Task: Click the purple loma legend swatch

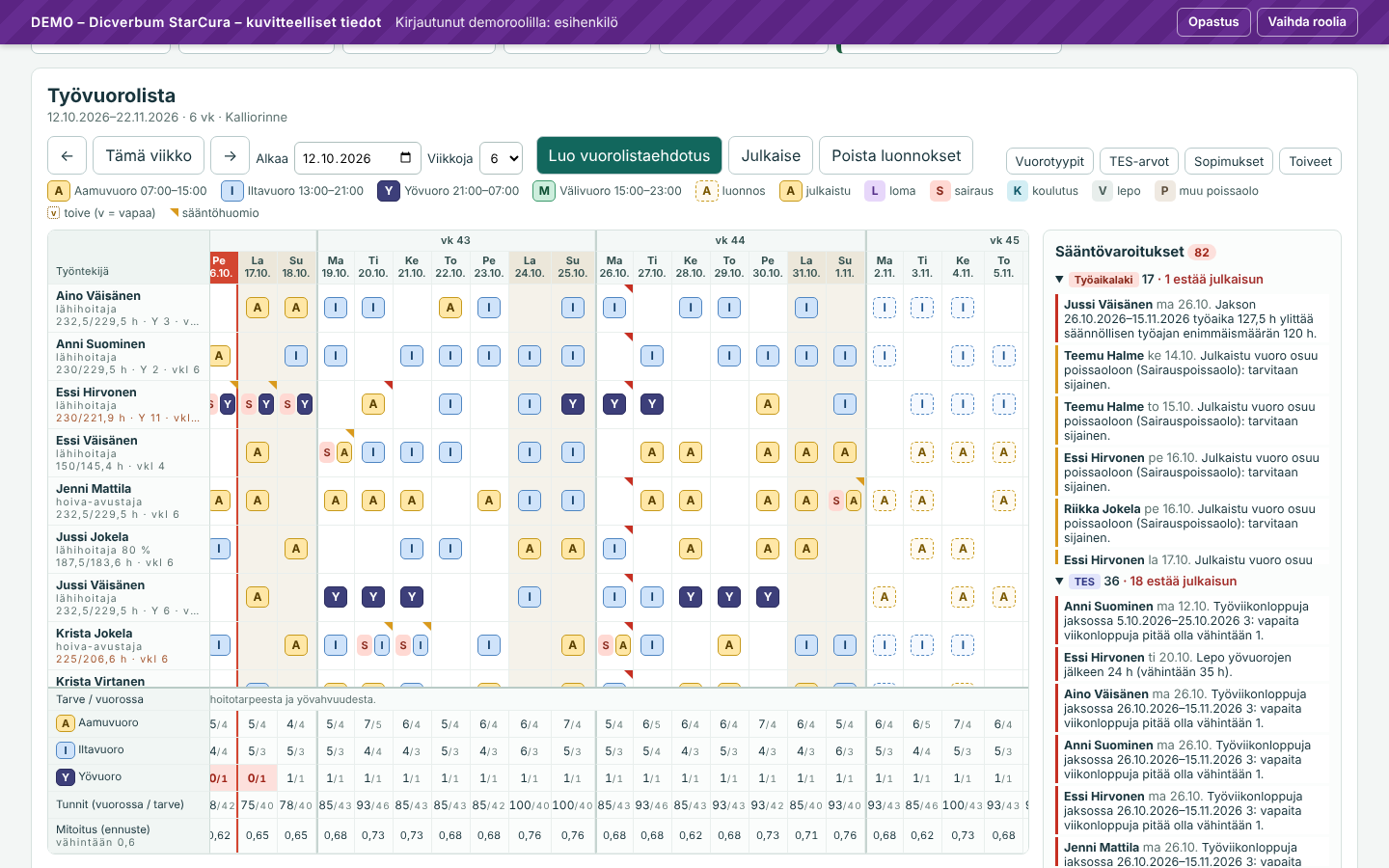Action: [x=875, y=191]
